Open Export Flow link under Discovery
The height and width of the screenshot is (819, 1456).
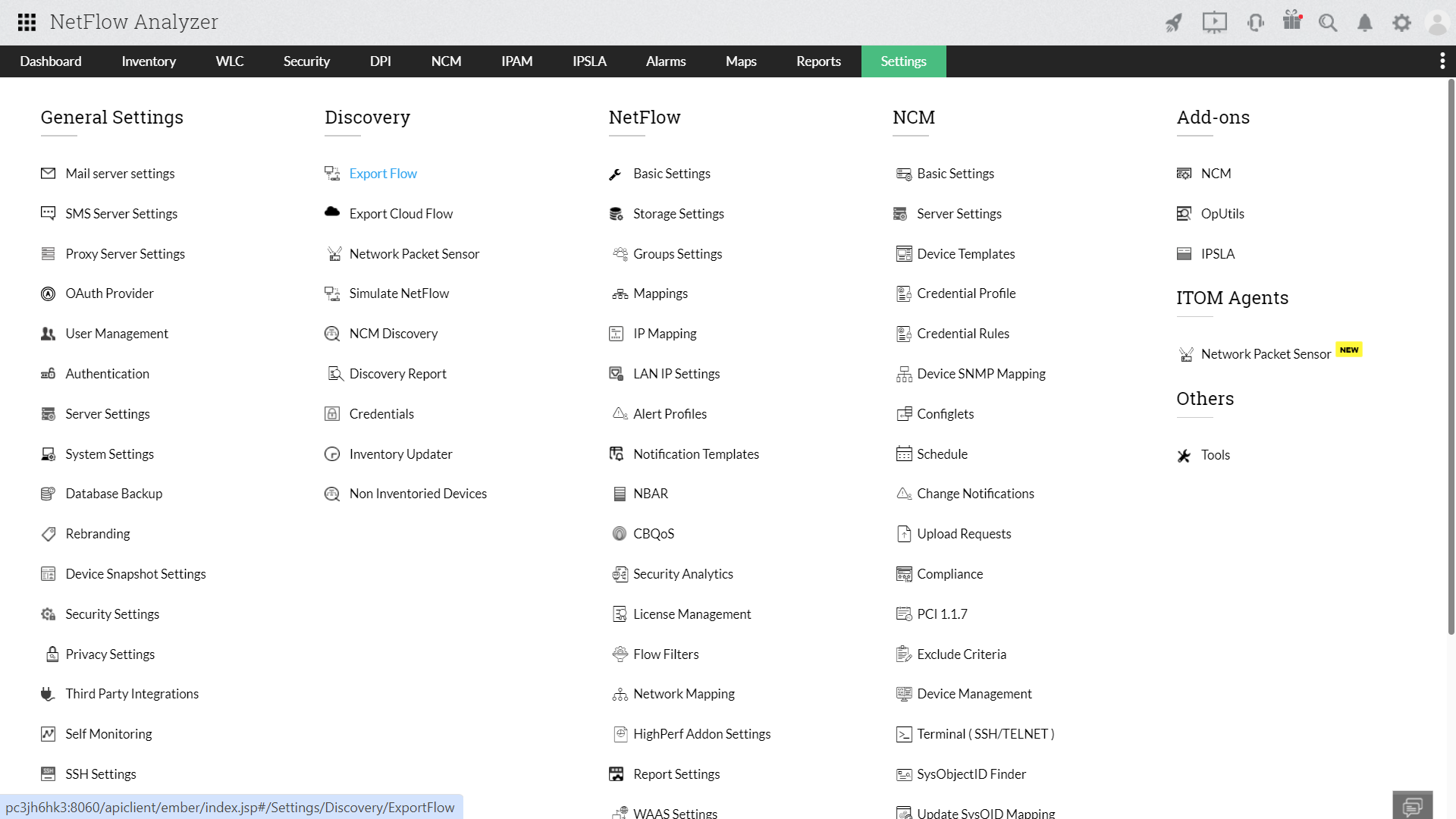[x=383, y=174]
